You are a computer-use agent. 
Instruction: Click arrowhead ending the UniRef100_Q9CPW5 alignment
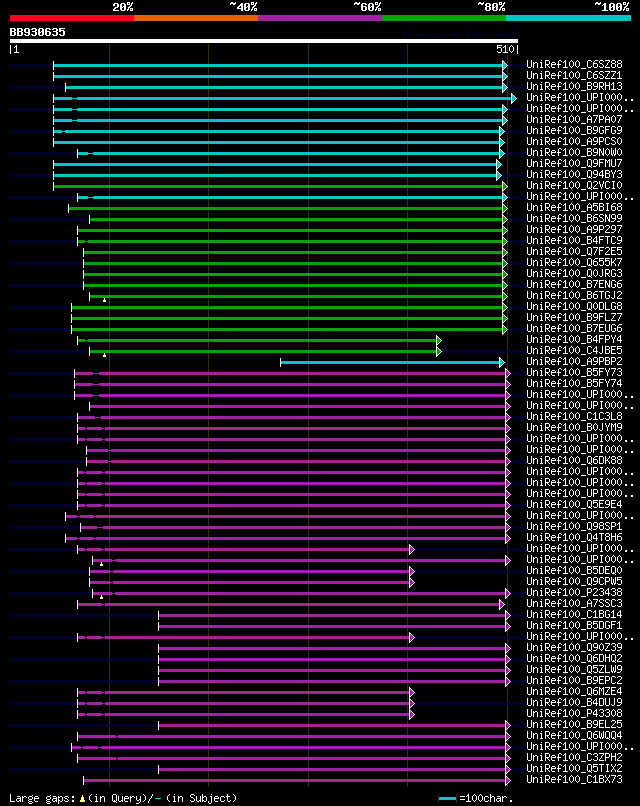click(x=412, y=582)
